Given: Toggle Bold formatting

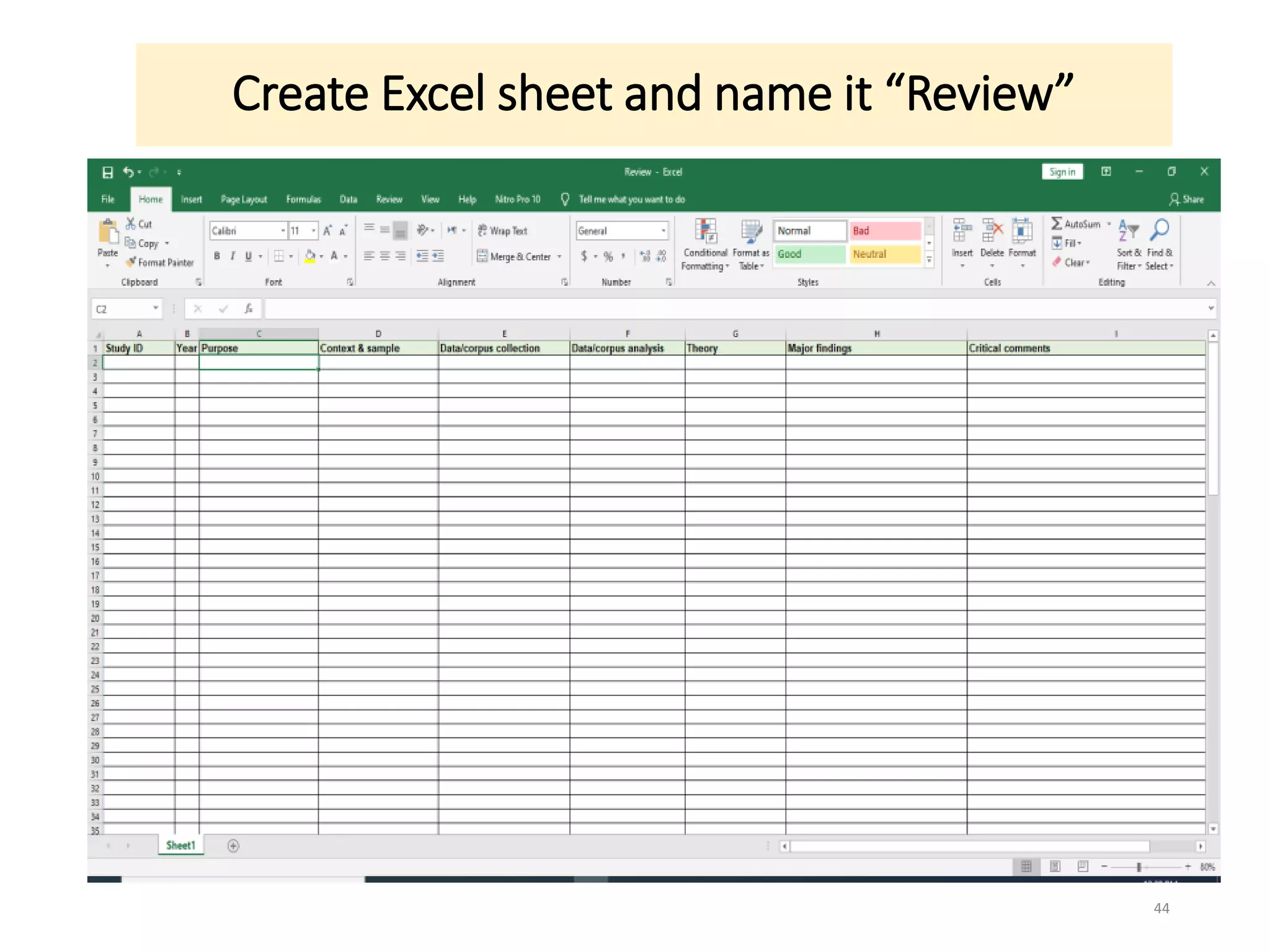Looking at the screenshot, I should 217,256.
